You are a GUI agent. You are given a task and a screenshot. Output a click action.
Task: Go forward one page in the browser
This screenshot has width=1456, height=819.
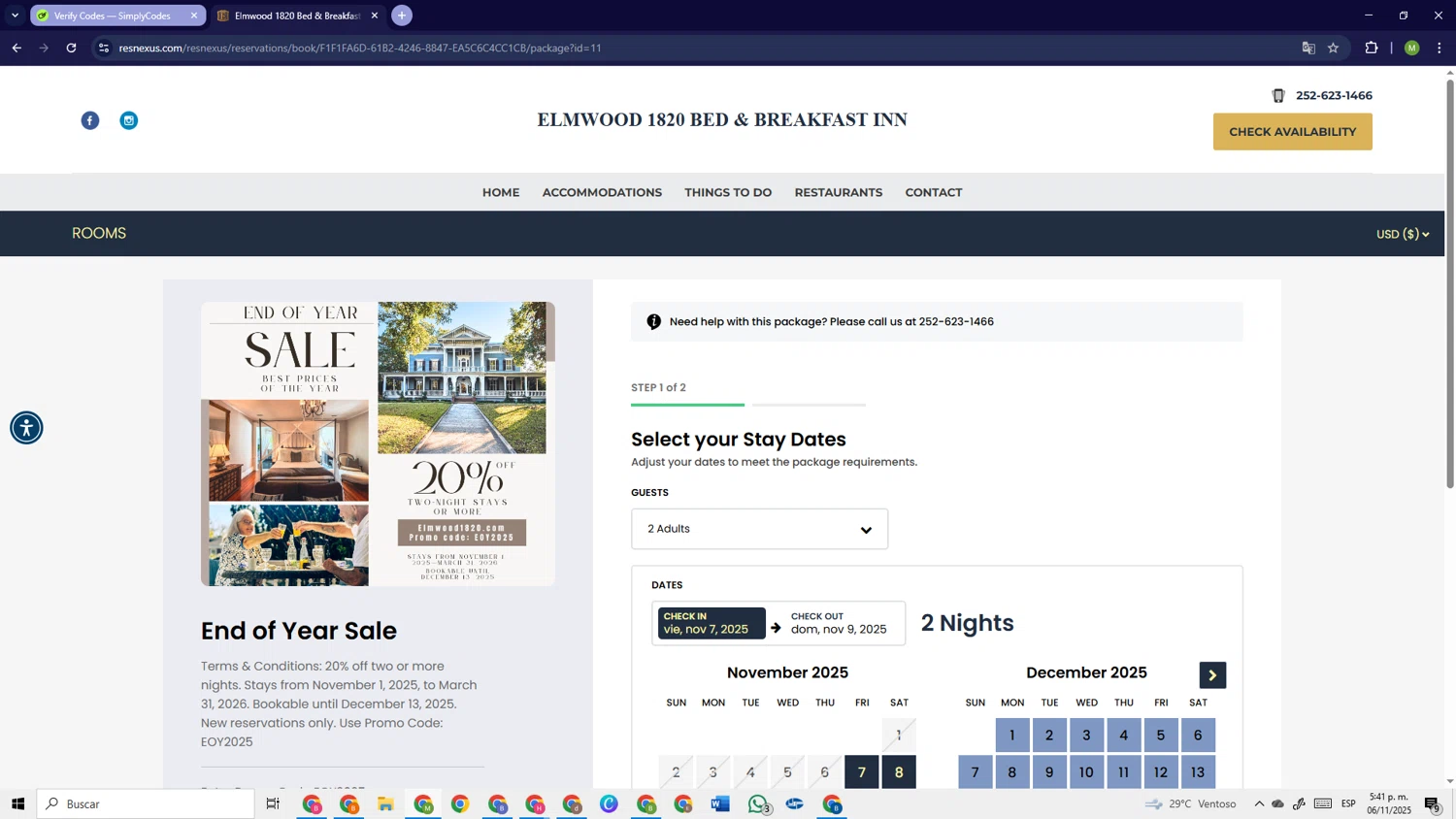pyautogui.click(x=44, y=48)
